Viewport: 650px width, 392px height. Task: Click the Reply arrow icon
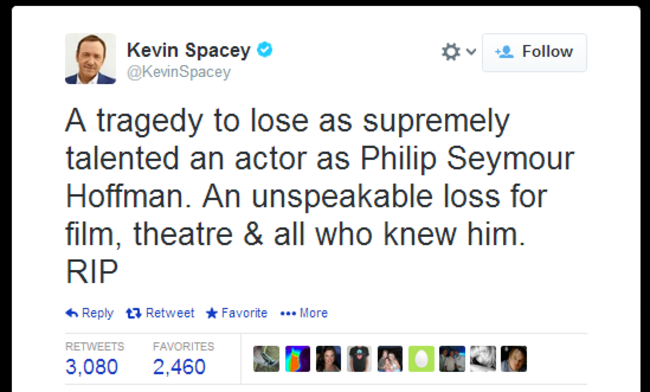pyautogui.click(x=72, y=313)
